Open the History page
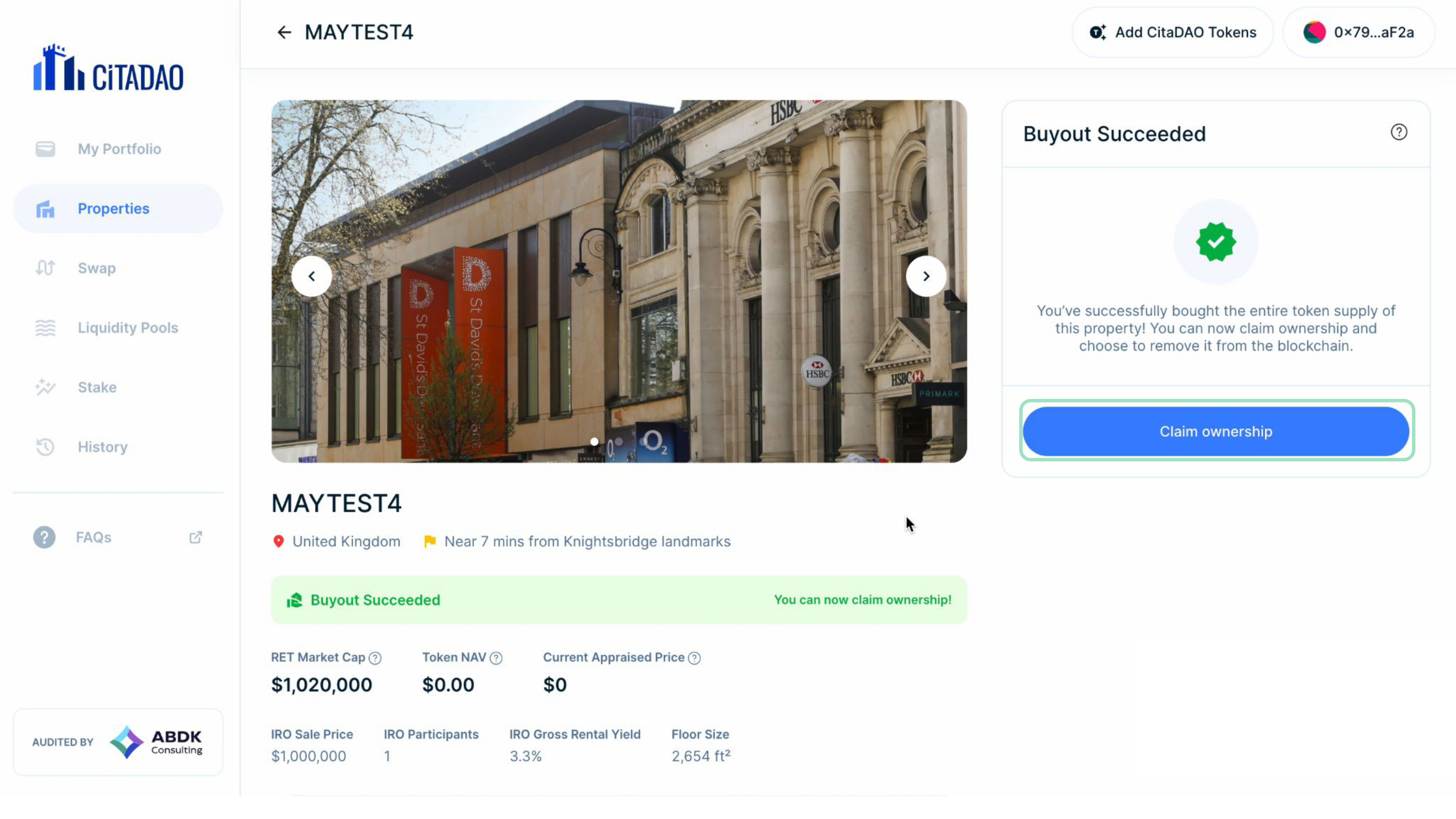This screenshot has width=1456, height=819. coord(102,447)
